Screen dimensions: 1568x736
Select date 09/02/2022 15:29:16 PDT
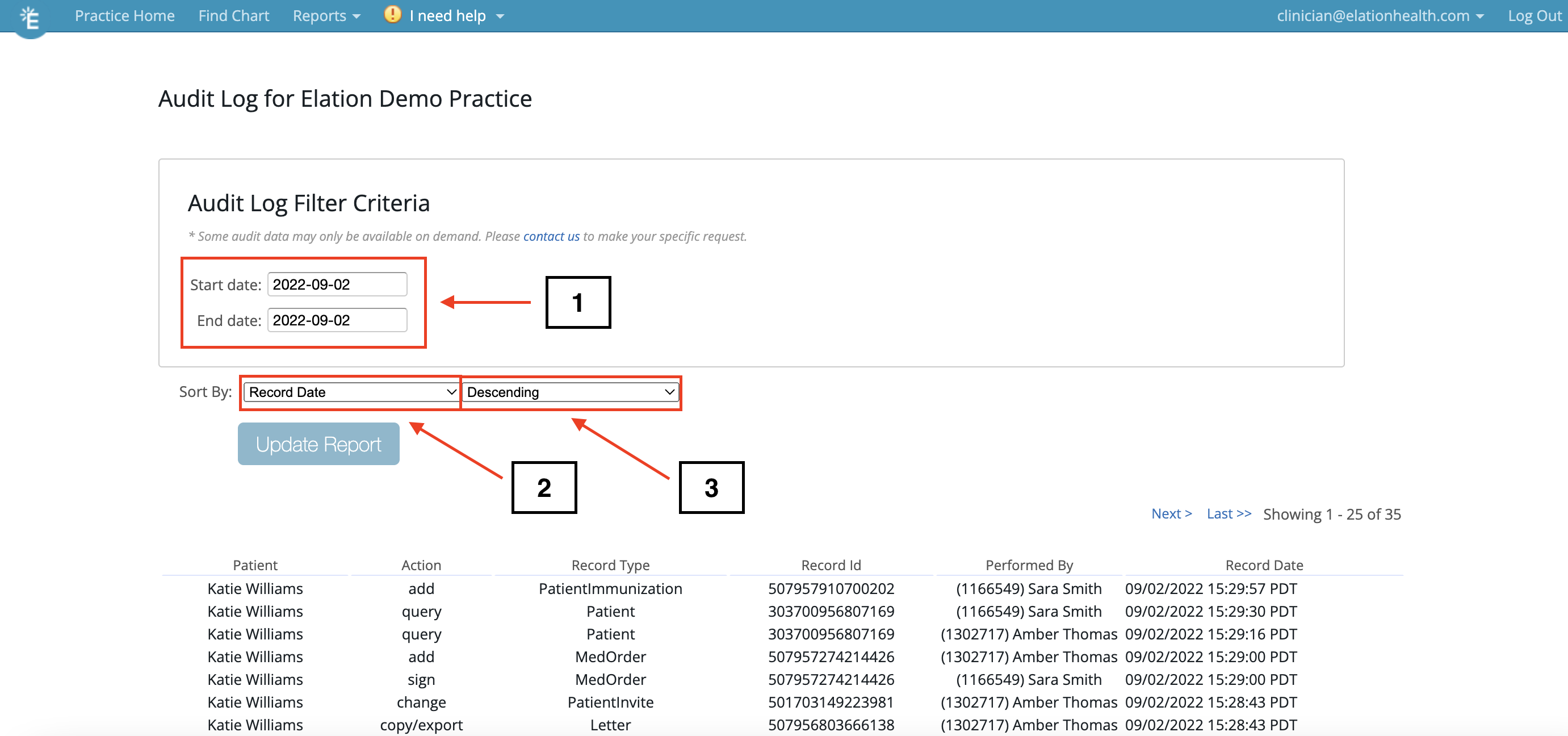1211,634
